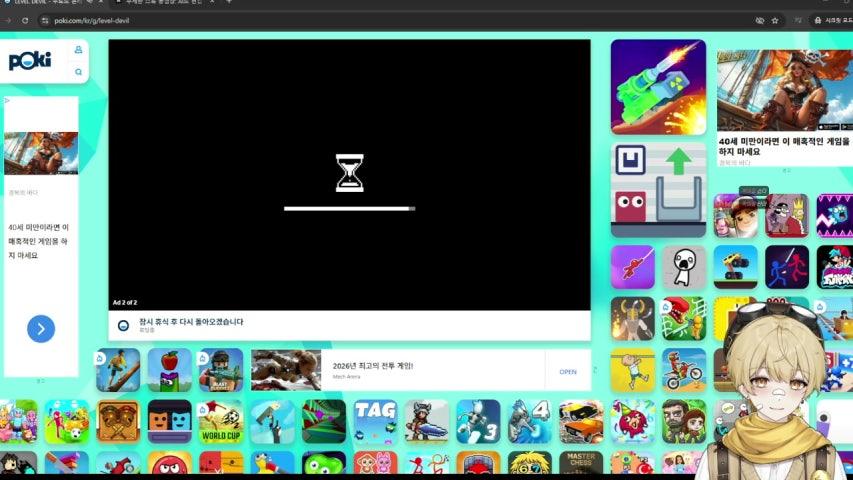Open the green slime blob game thumbnail

(324, 463)
